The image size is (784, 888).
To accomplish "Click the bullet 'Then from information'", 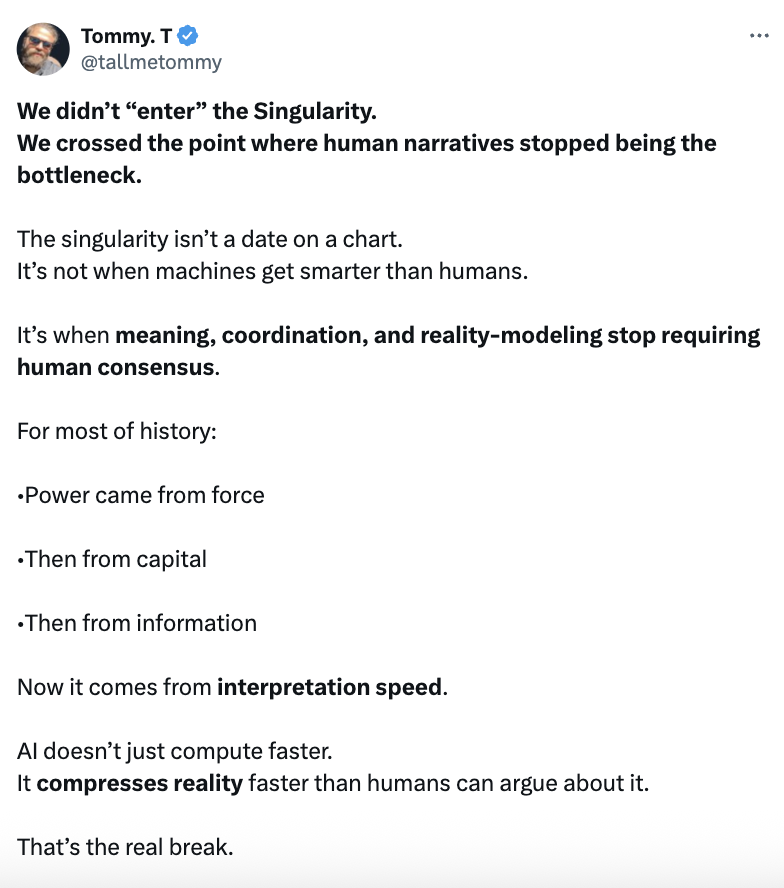I will 140,623.
